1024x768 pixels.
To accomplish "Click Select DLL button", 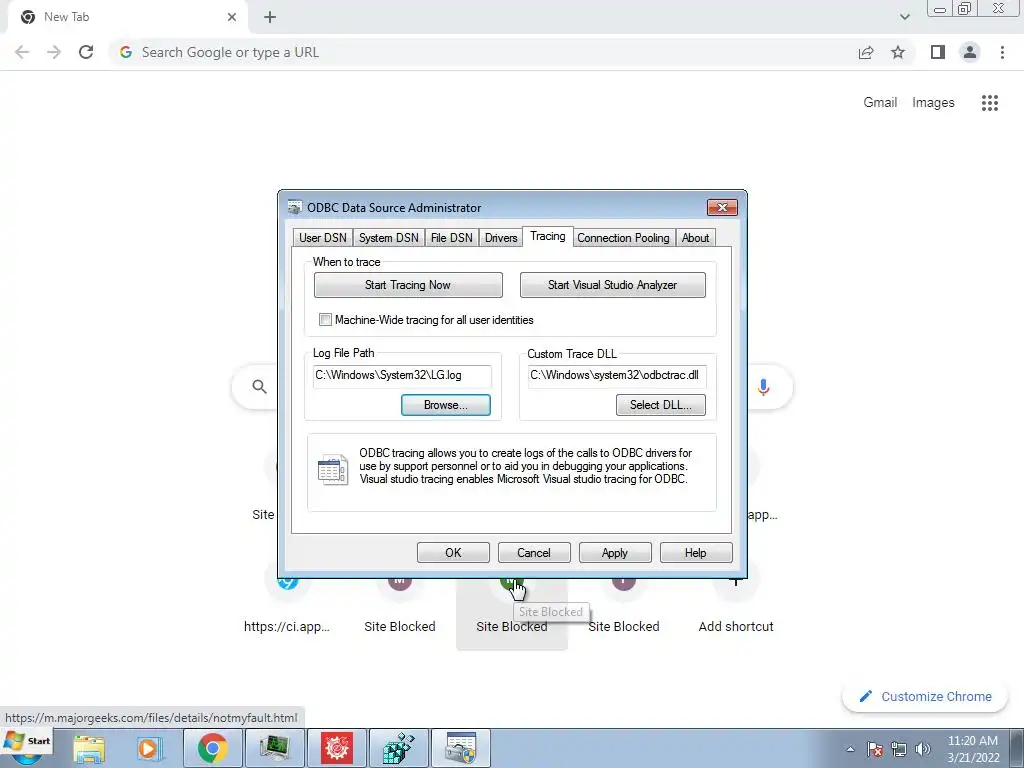I will point(661,405).
